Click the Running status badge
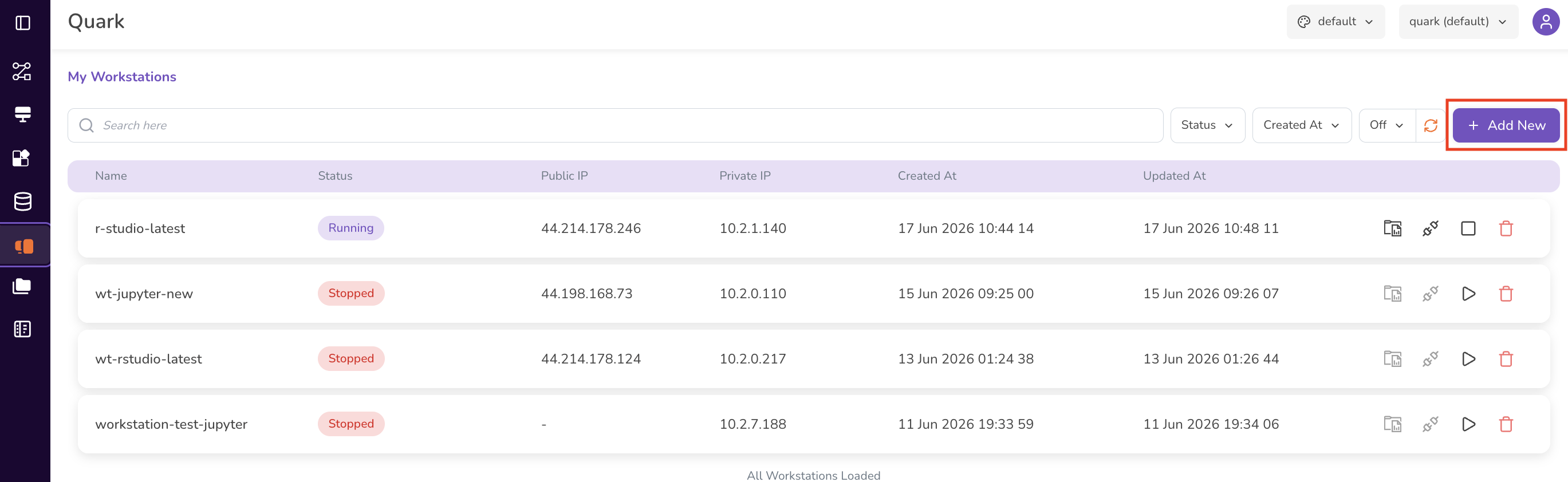Screen dimensions: 1568x482 350,228
